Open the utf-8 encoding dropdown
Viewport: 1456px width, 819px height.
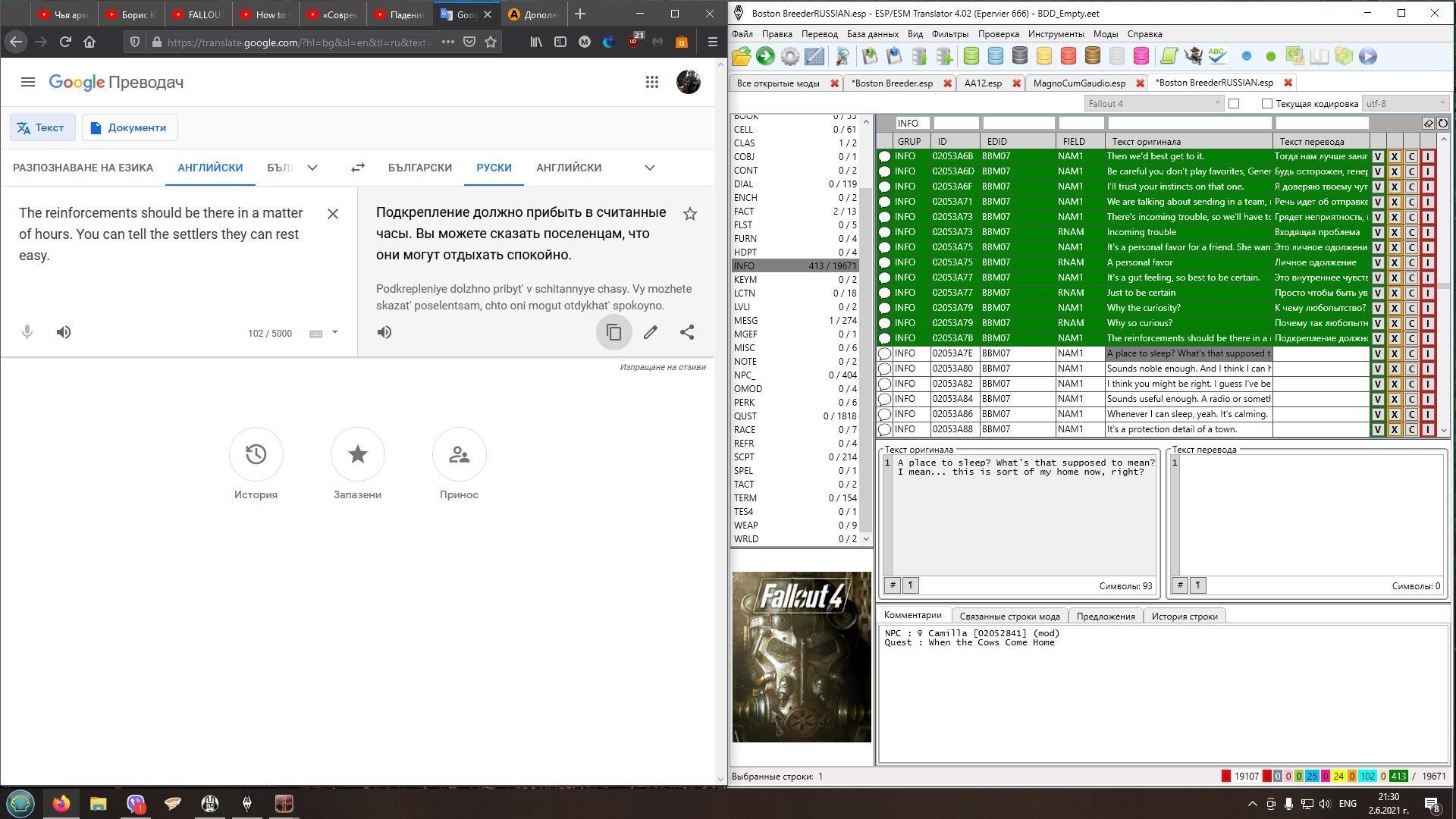tap(1405, 104)
